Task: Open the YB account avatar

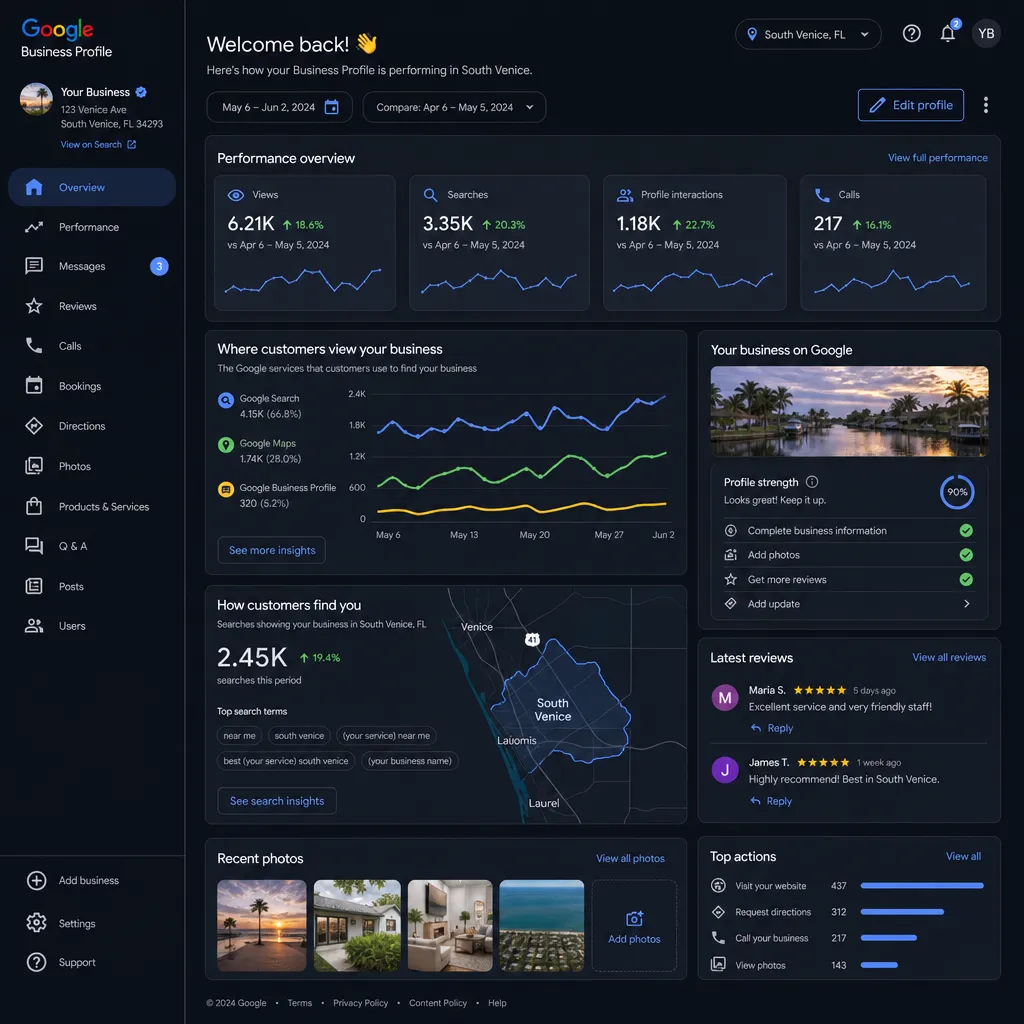Action: pyautogui.click(x=985, y=33)
